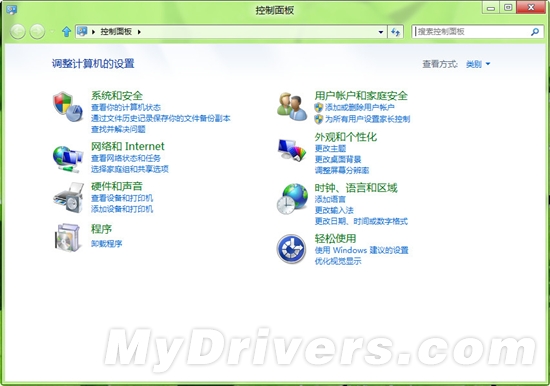Screen dimensions: 550x386
Task: Go up one level with the up arrow
Action: click(66, 32)
